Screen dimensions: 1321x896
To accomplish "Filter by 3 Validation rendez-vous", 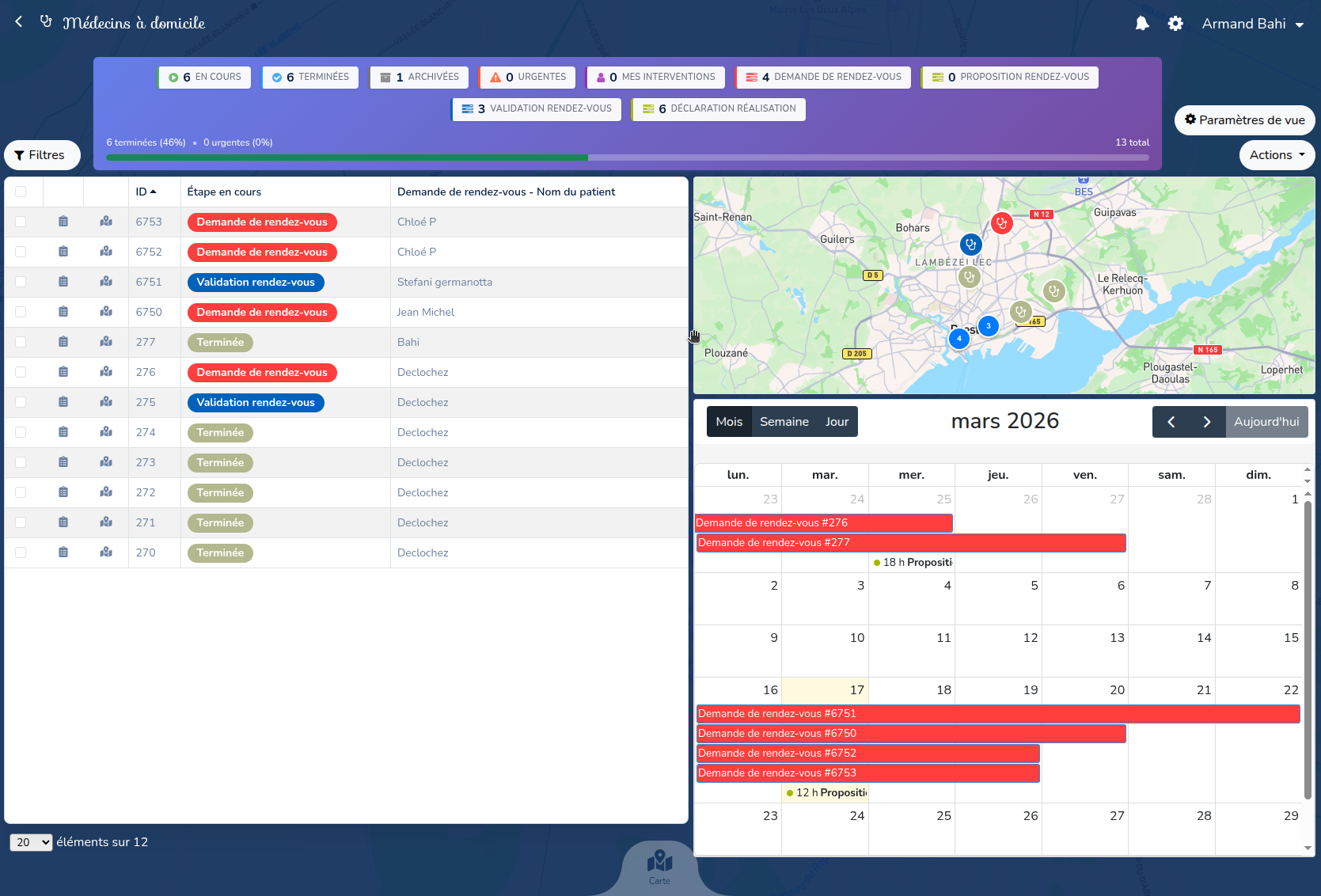I will pos(537,108).
